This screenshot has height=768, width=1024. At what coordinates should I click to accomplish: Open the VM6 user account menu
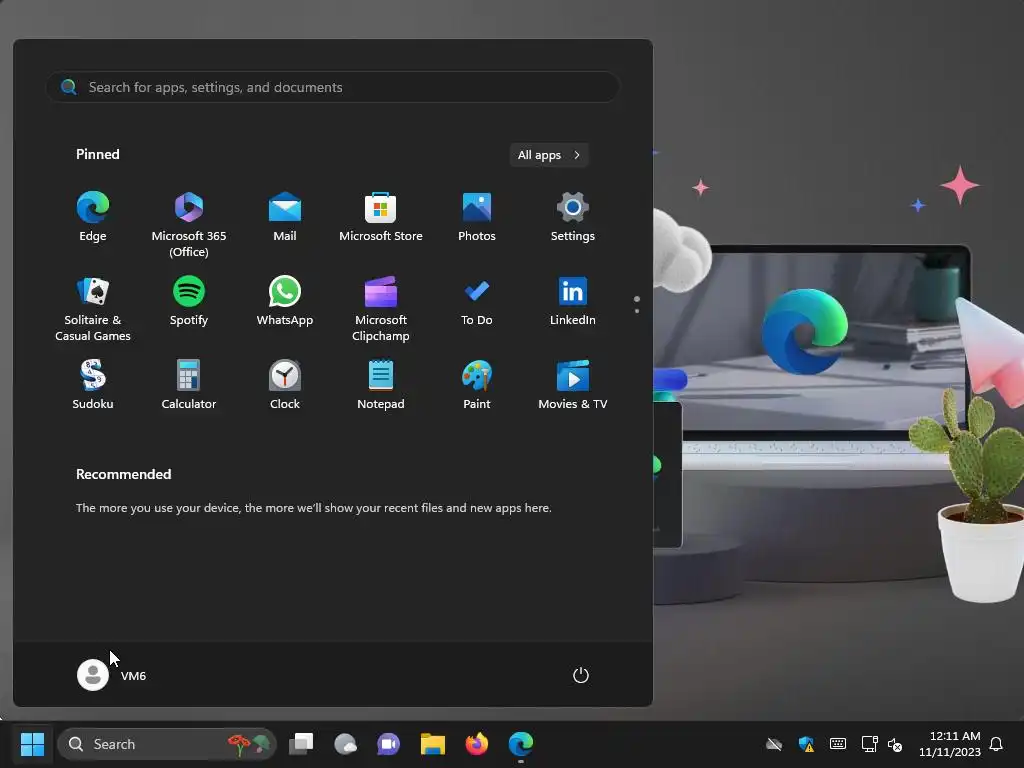pyautogui.click(x=112, y=675)
